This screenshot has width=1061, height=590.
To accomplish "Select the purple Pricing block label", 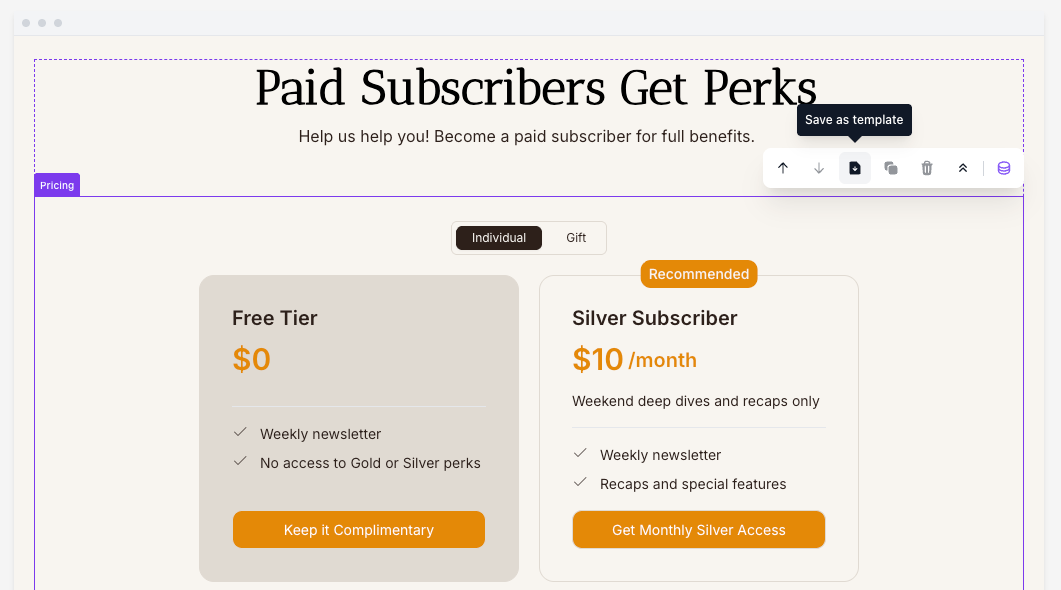I will click(57, 185).
